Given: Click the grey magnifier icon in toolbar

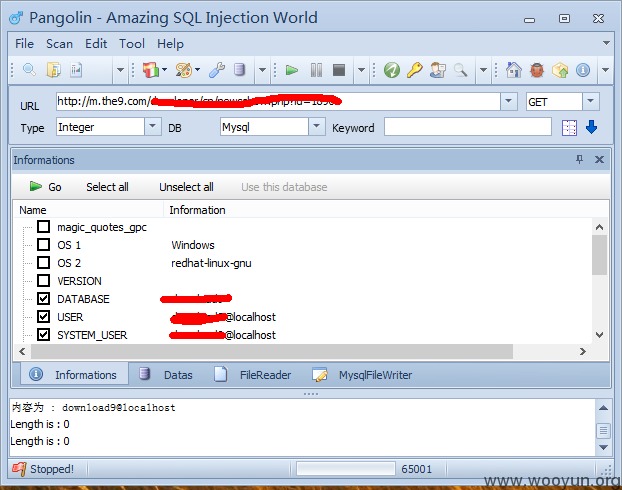Looking at the screenshot, I should pyautogui.click(x=460, y=70).
